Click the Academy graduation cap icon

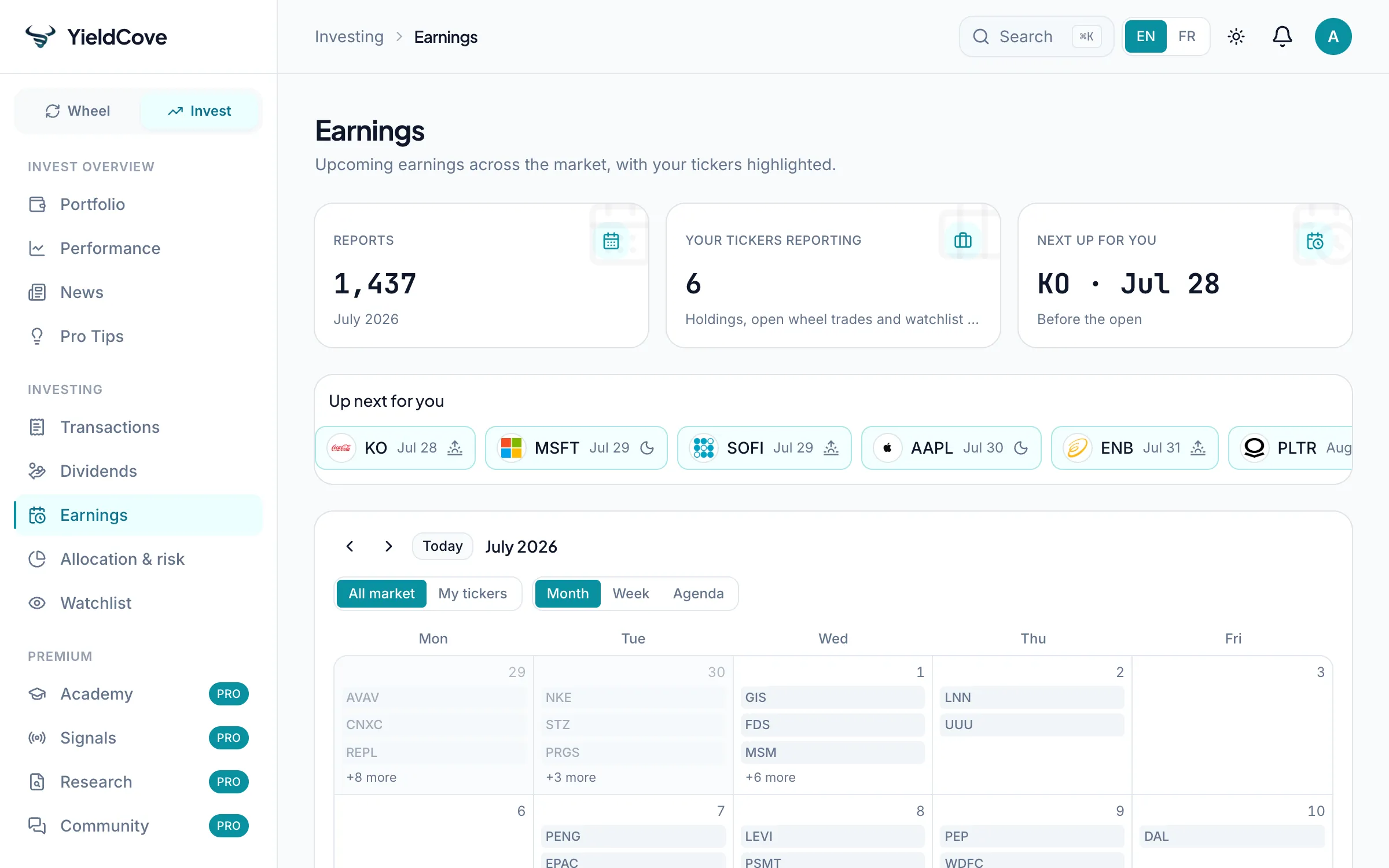coord(37,694)
